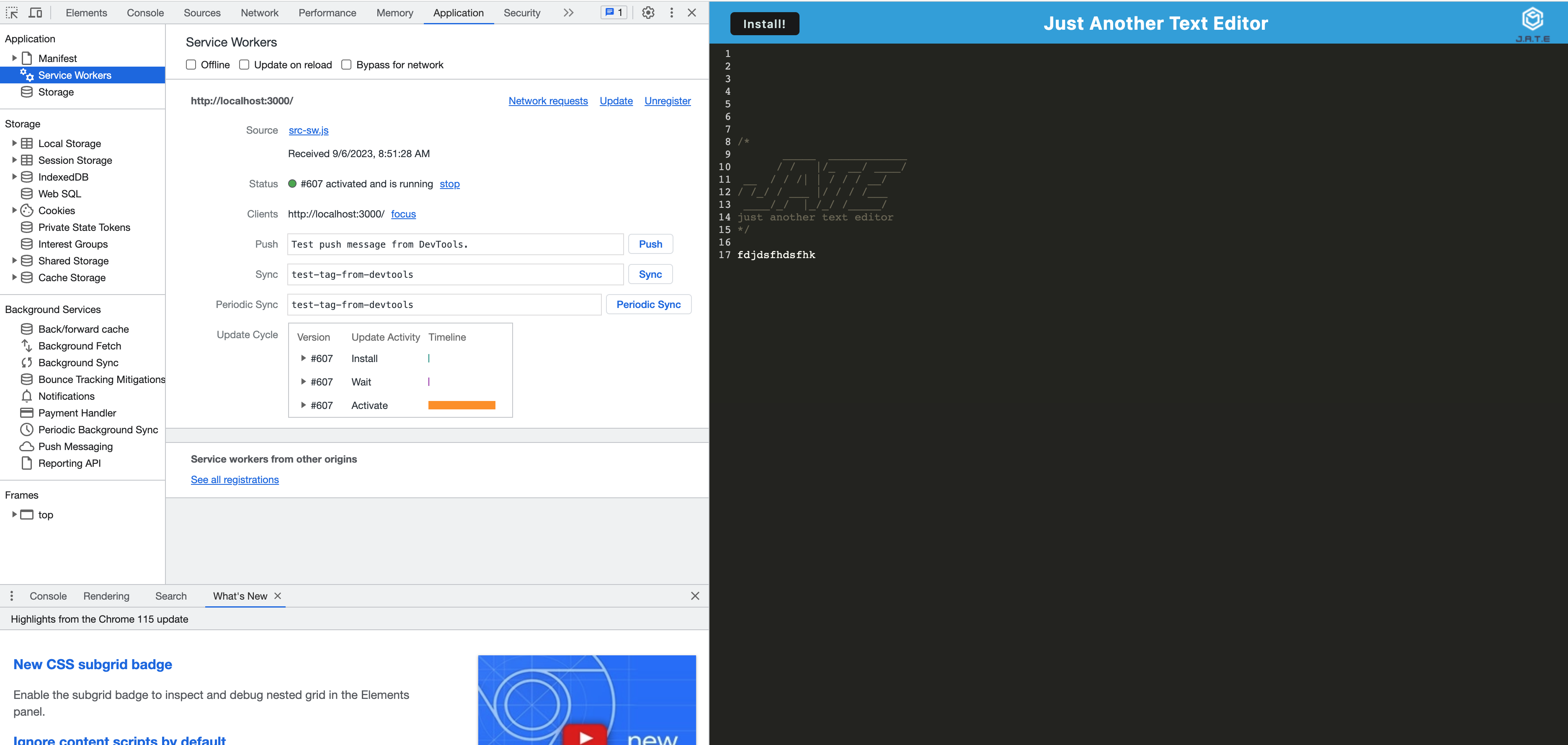
Task: Check Update on reload
Action: pyautogui.click(x=244, y=65)
